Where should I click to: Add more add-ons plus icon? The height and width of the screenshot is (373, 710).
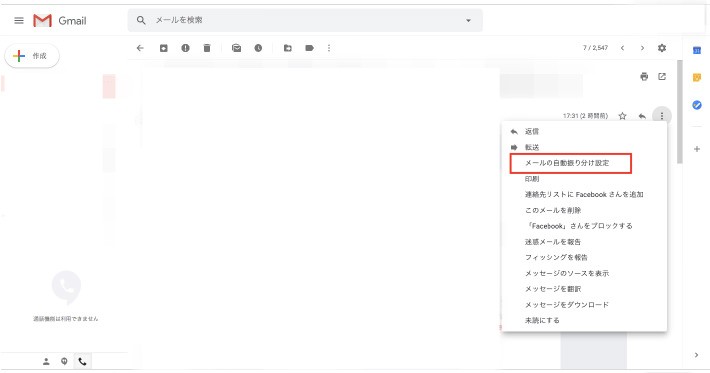(x=697, y=149)
